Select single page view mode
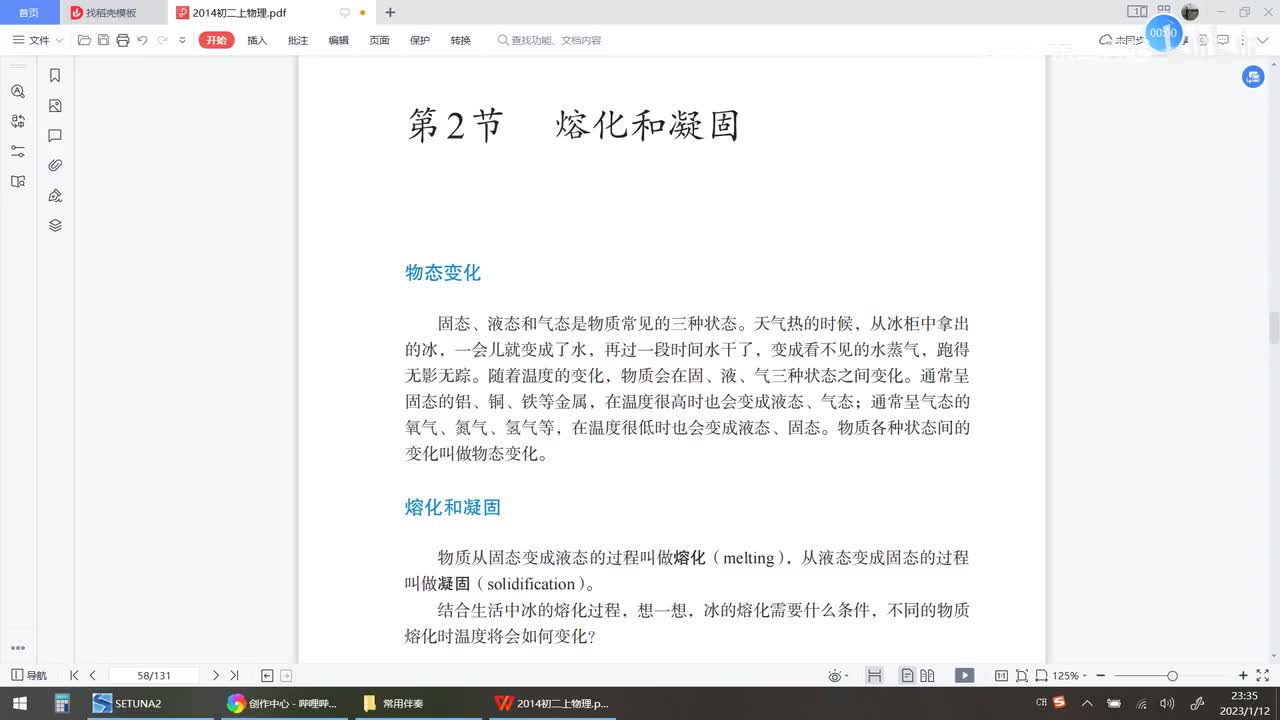The image size is (1280, 720). tap(907, 676)
